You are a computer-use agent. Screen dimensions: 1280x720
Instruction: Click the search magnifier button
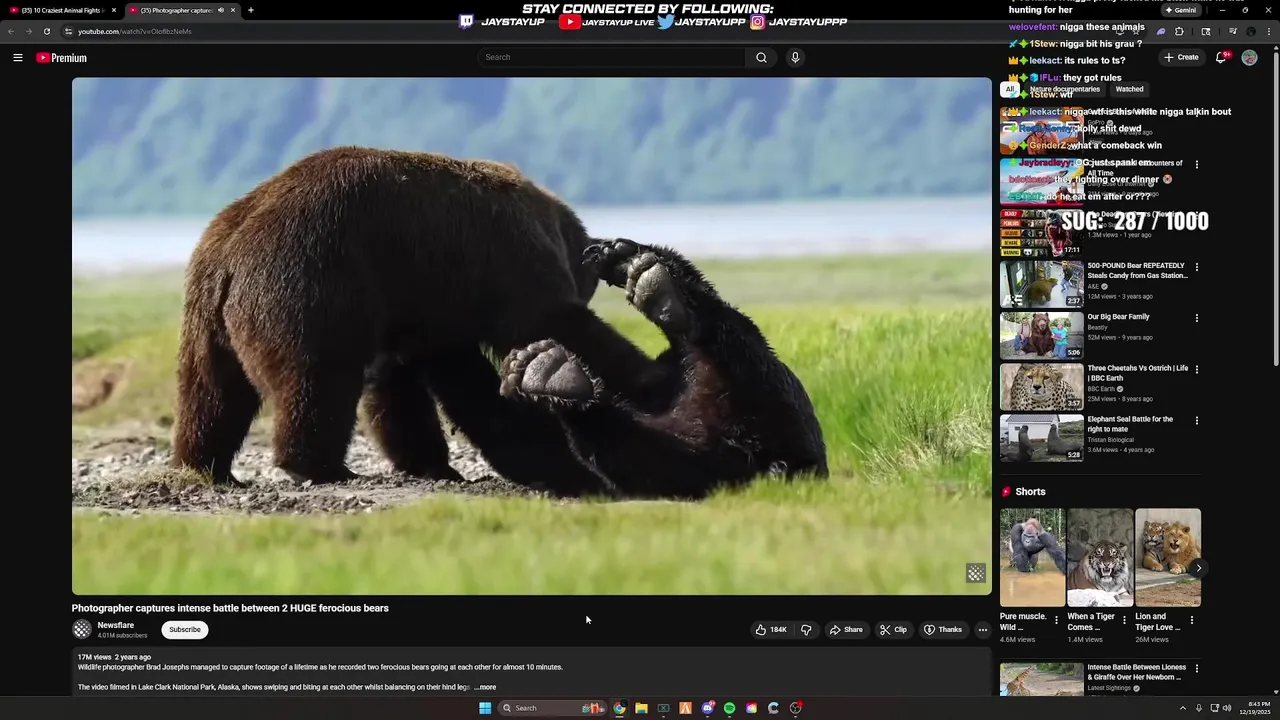coord(761,57)
